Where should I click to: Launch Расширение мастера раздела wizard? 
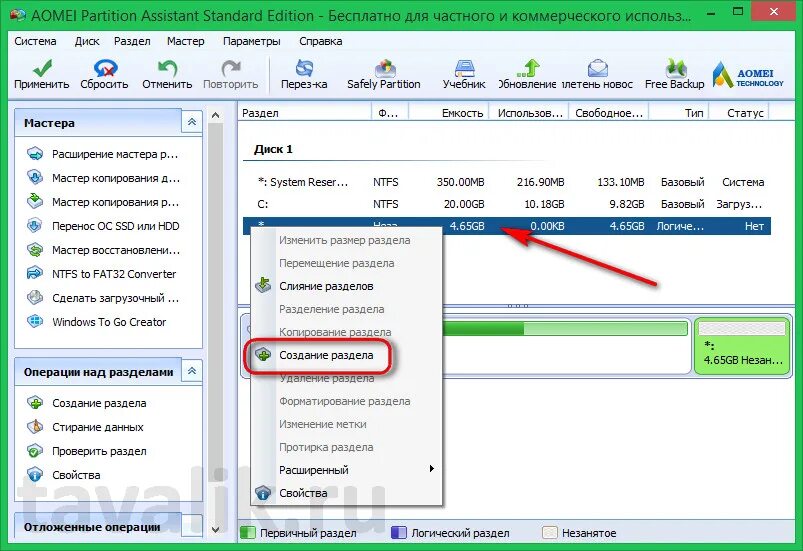[x=102, y=154]
